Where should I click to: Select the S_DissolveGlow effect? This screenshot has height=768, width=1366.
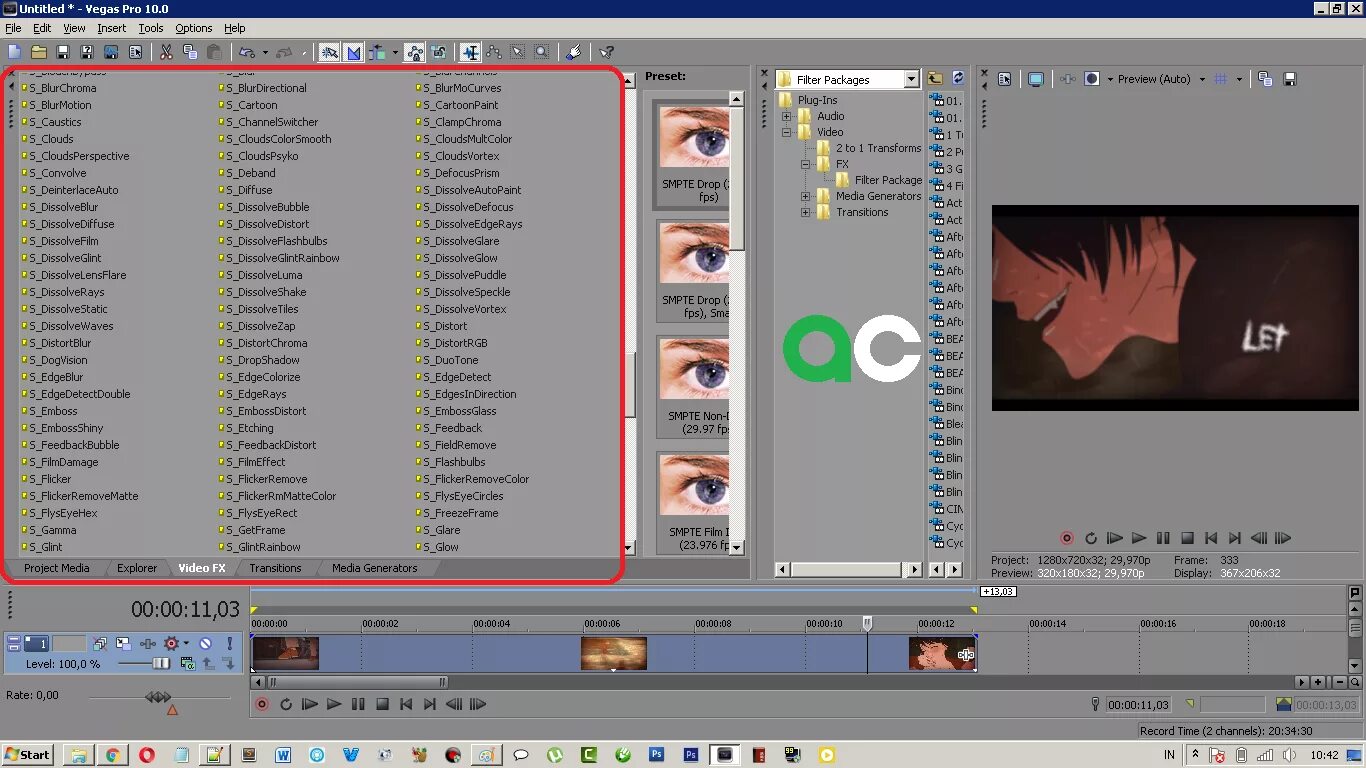pos(460,258)
